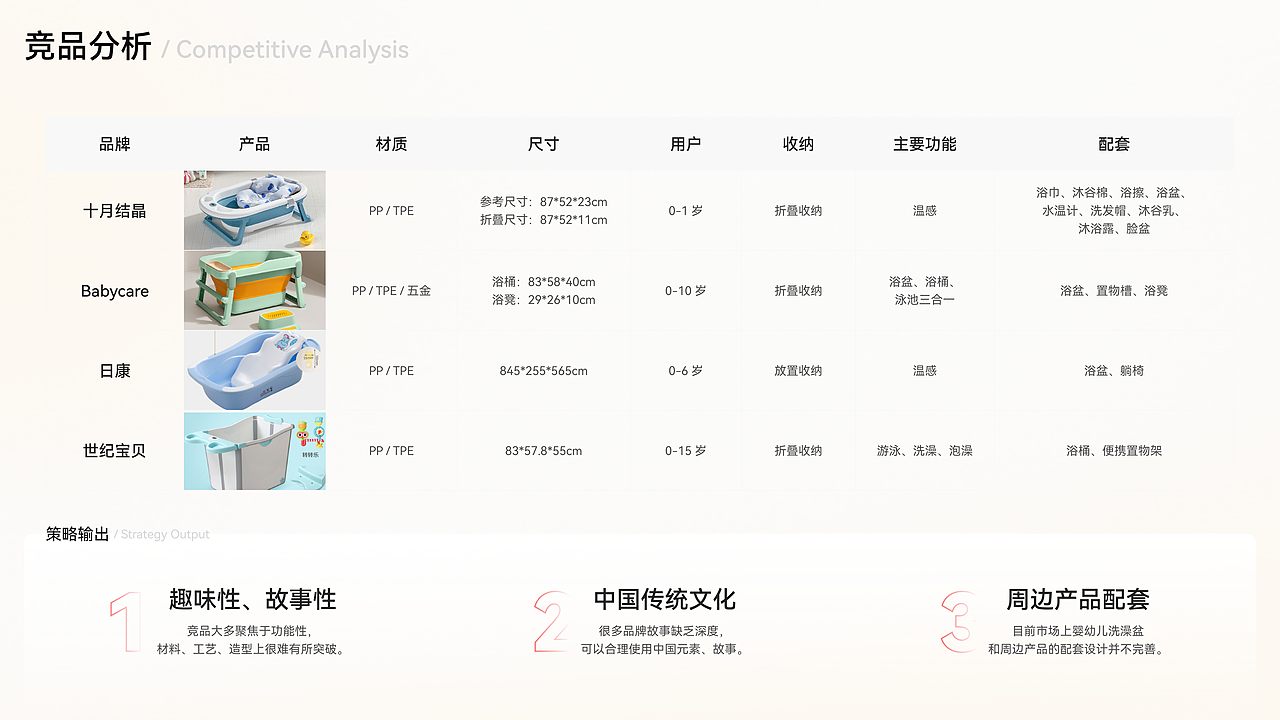This screenshot has height=720, width=1280.
Task: Click 日康's PP / TPE material cell
Action: click(391, 371)
